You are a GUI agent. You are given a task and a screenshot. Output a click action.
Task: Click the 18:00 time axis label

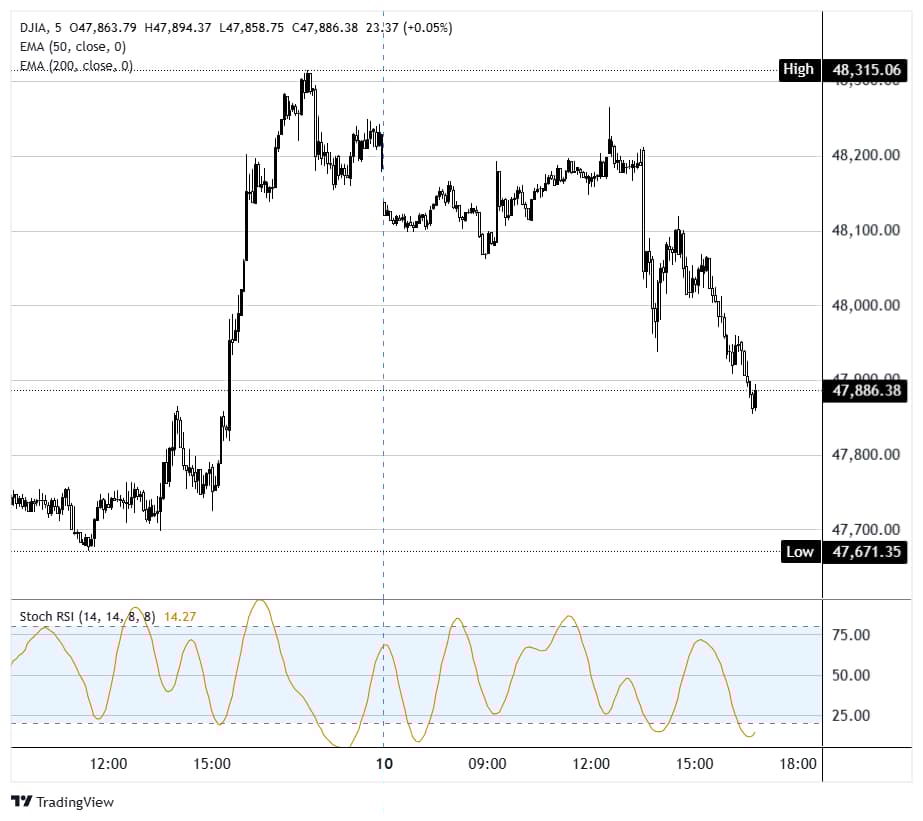[x=797, y=764]
